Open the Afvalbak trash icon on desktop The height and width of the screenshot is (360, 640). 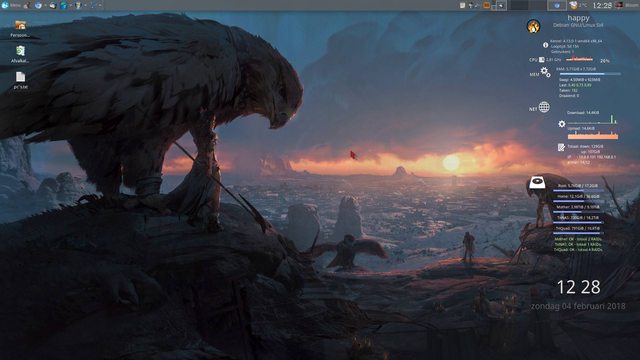tap(20, 54)
